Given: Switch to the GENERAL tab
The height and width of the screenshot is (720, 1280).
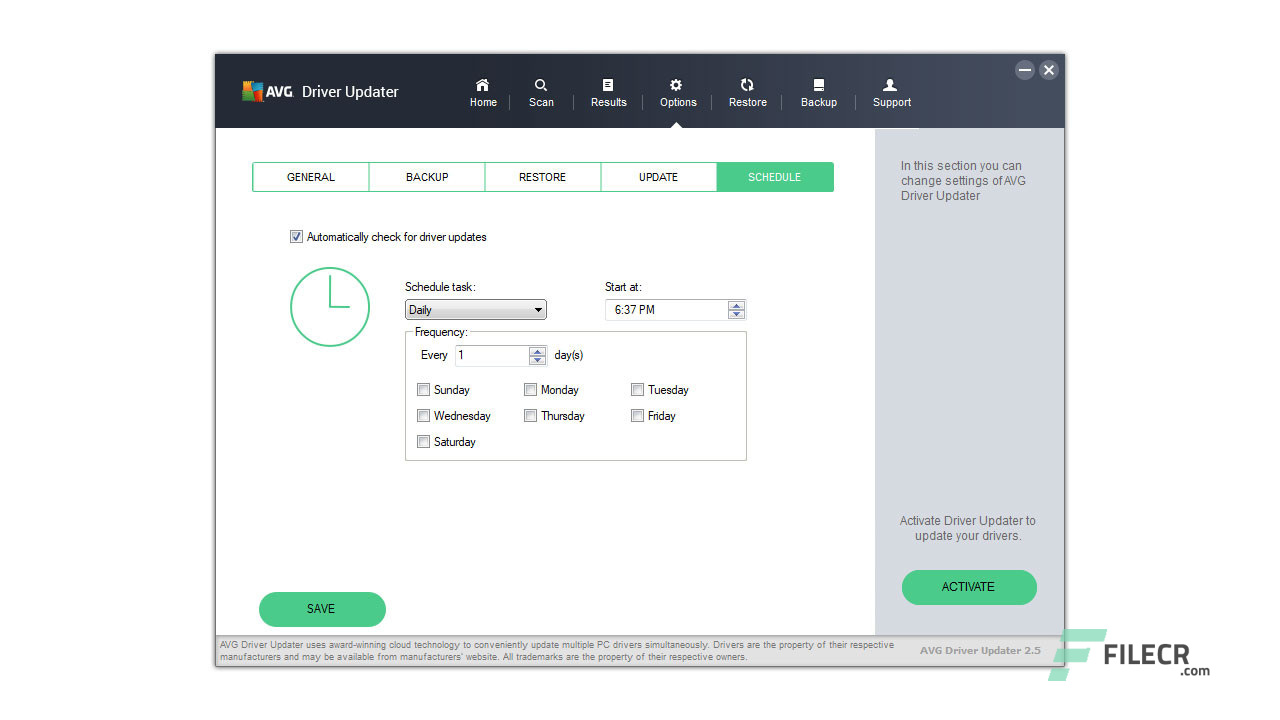Looking at the screenshot, I should [x=311, y=177].
